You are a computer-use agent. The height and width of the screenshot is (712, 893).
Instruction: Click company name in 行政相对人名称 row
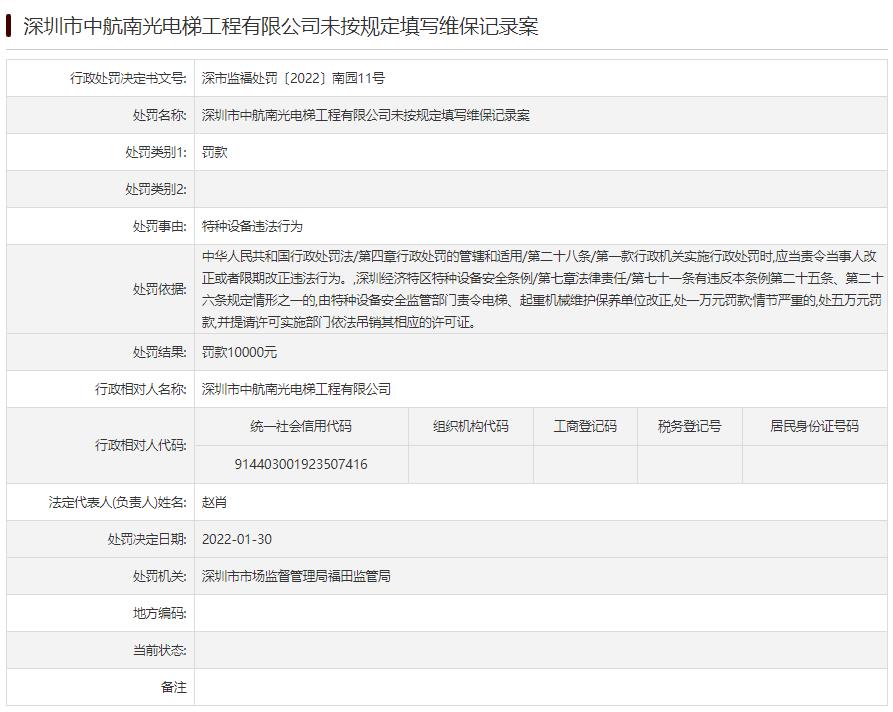[x=296, y=389]
